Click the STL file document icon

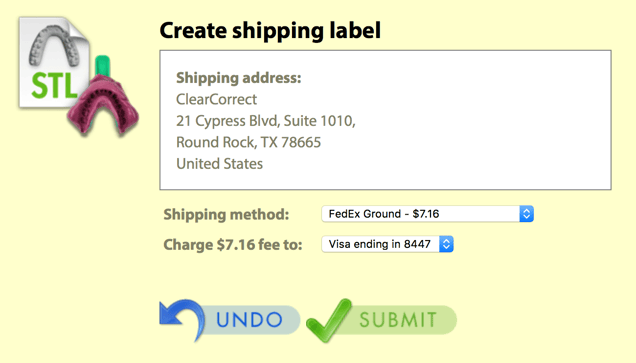[54, 63]
